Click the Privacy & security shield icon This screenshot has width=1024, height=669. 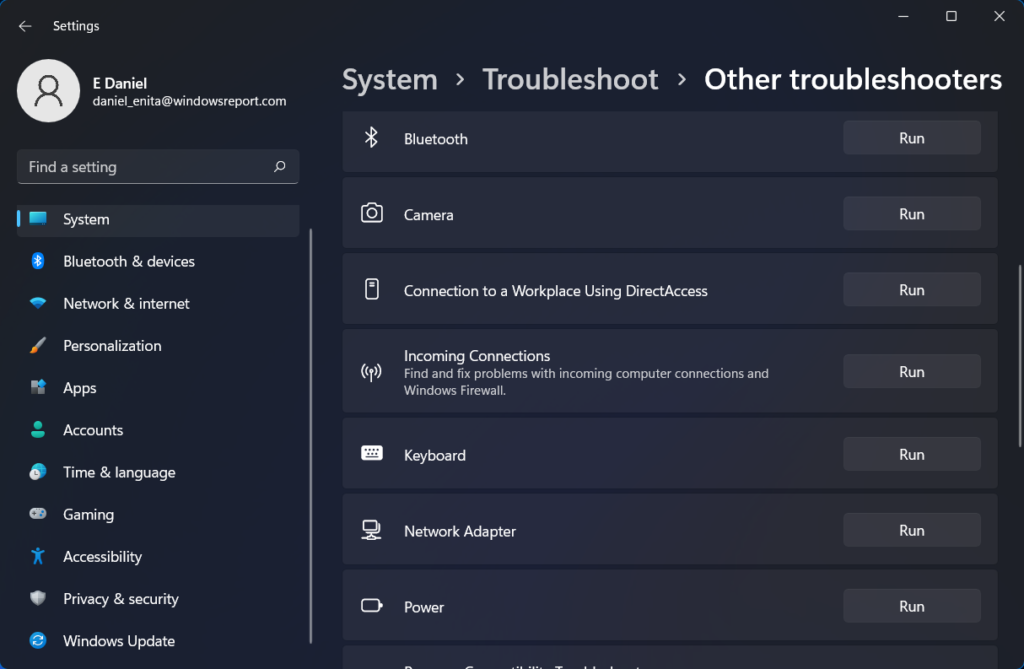tap(38, 598)
